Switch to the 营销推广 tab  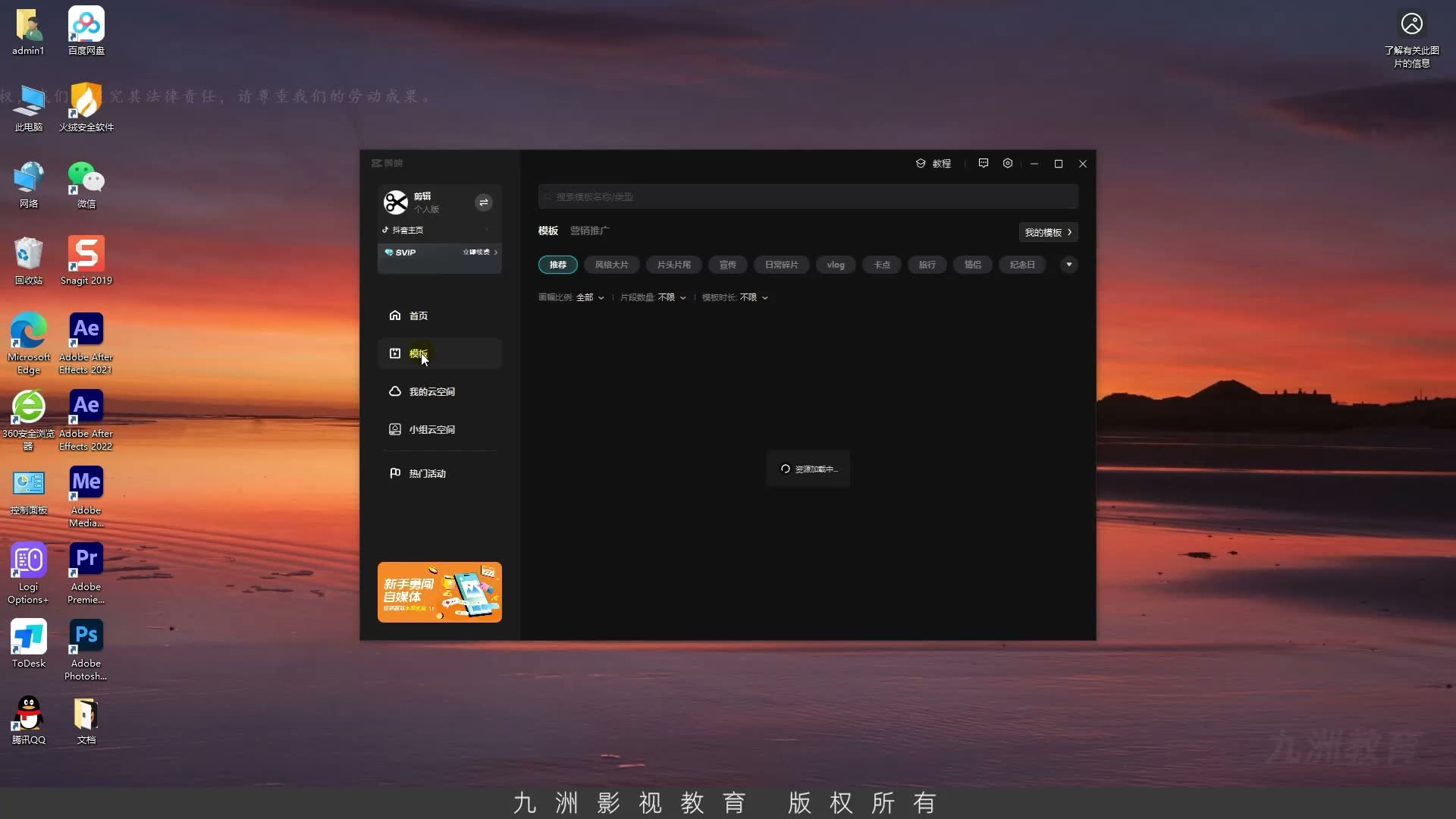click(589, 231)
